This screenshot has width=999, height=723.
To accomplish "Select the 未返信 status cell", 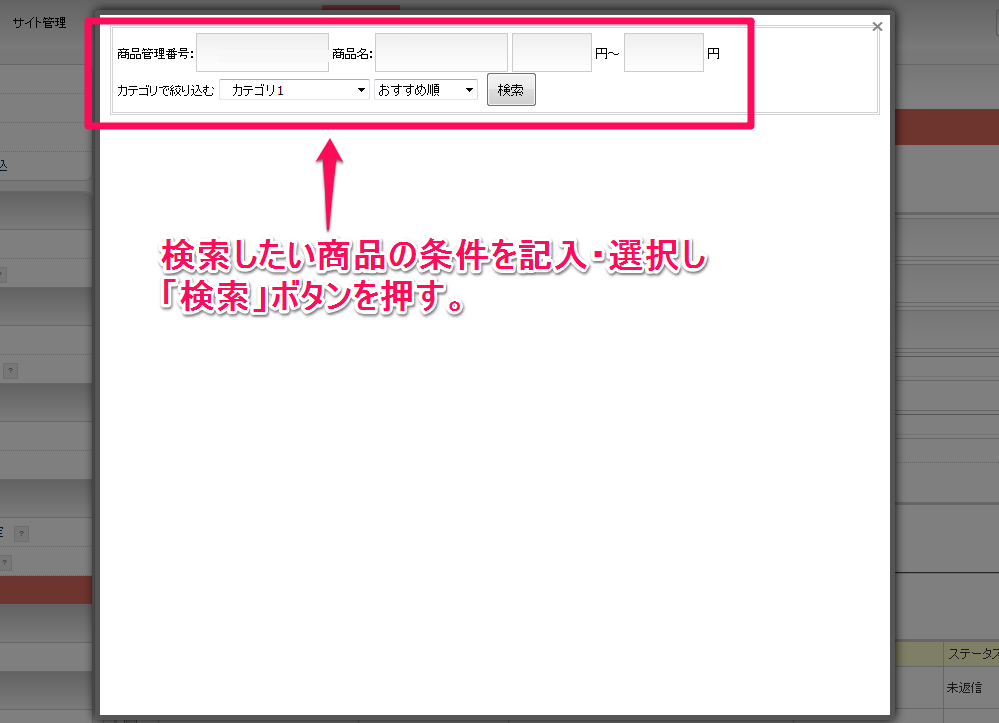I will tap(964, 688).
